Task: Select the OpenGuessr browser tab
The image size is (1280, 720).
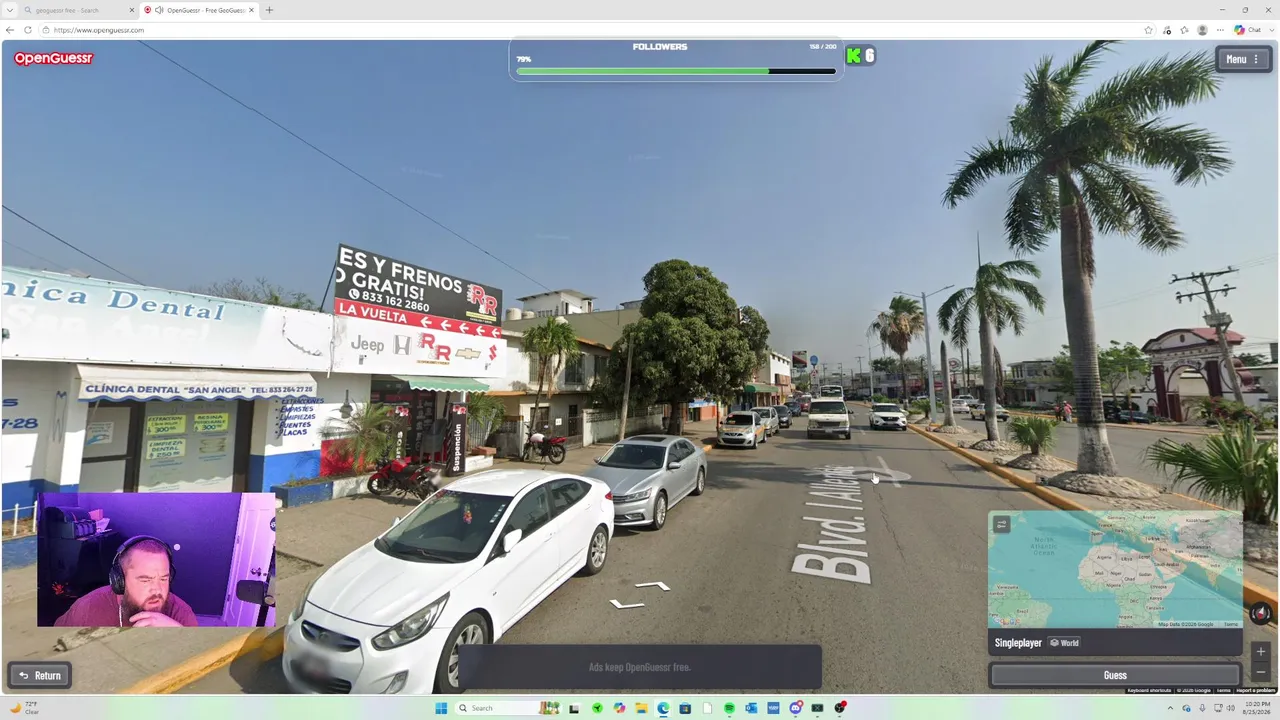Action: coord(197,10)
